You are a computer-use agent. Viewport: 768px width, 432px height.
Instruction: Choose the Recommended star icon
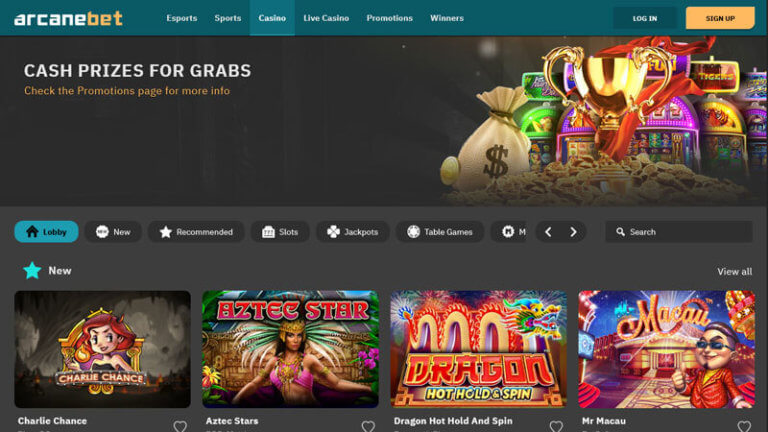tap(166, 232)
